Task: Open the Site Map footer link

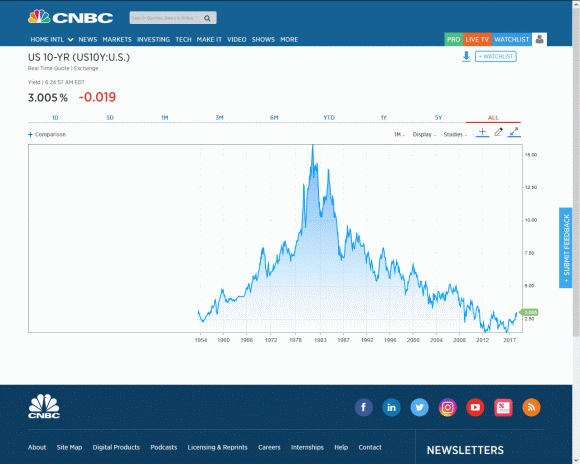Action: (69, 447)
